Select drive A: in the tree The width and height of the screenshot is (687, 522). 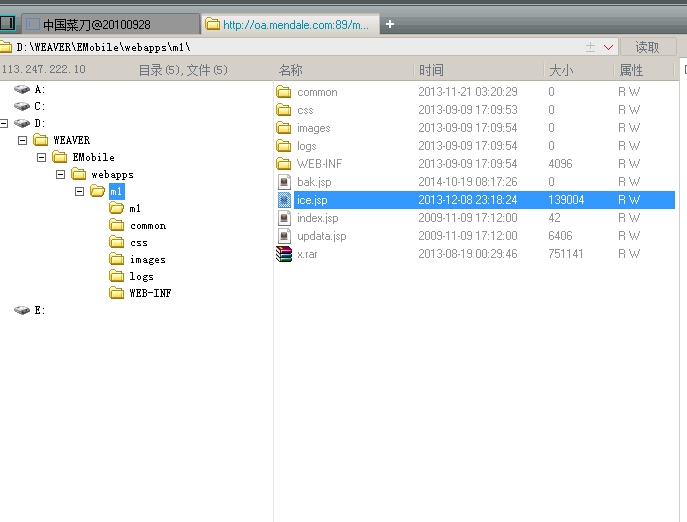click(x=39, y=89)
